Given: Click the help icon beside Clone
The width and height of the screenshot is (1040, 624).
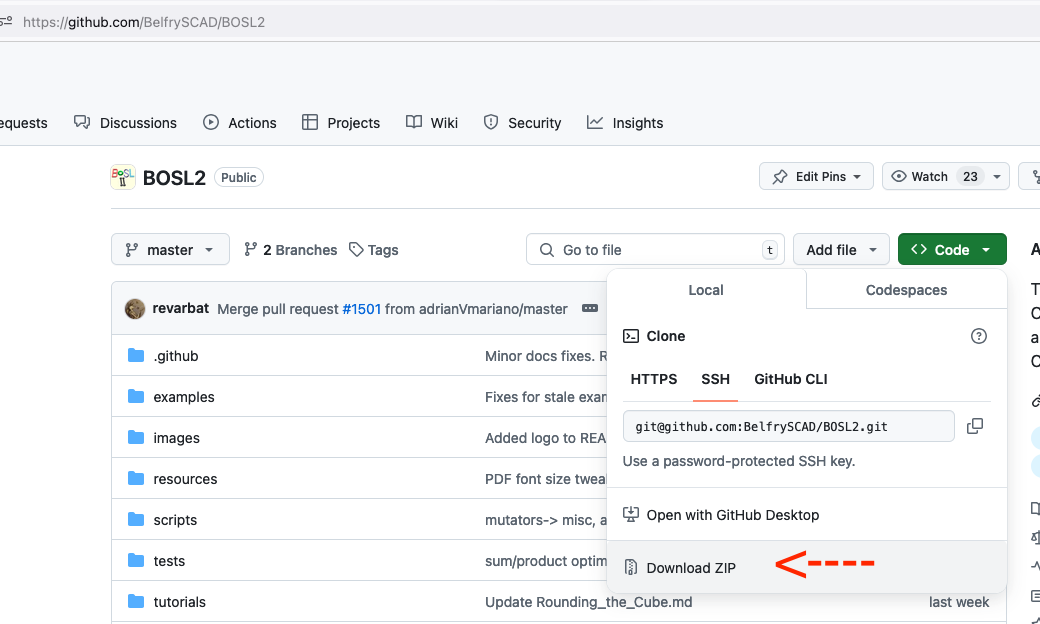Looking at the screenshot, I should click(x=979, y=336).
